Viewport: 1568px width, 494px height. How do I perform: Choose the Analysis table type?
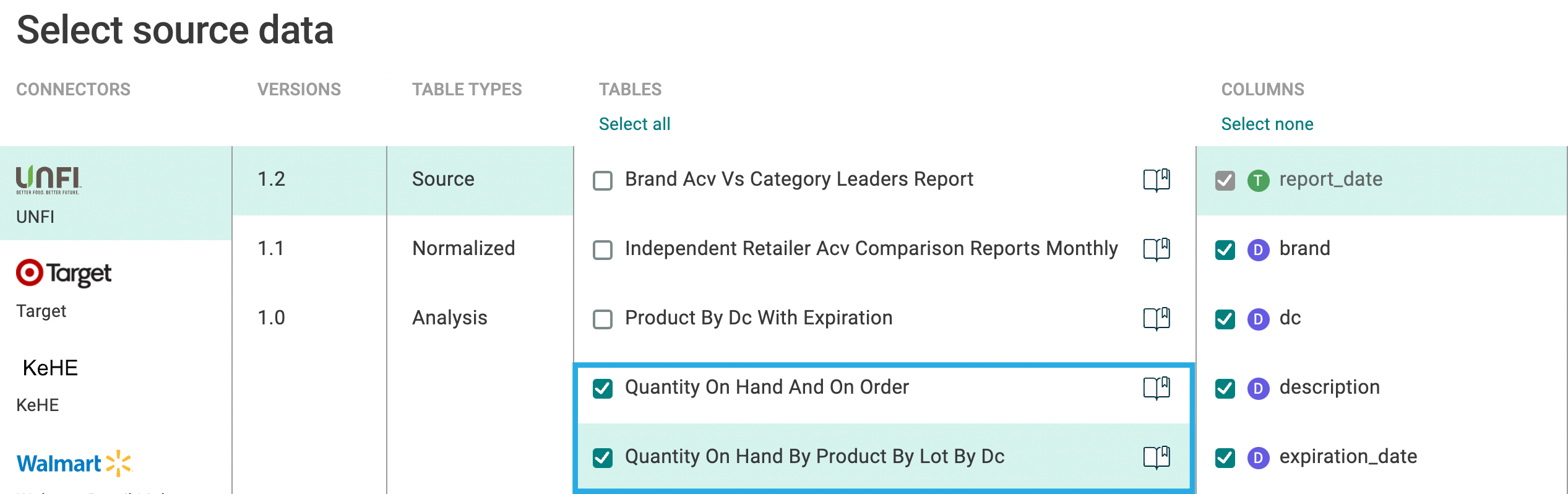[450, 318]
